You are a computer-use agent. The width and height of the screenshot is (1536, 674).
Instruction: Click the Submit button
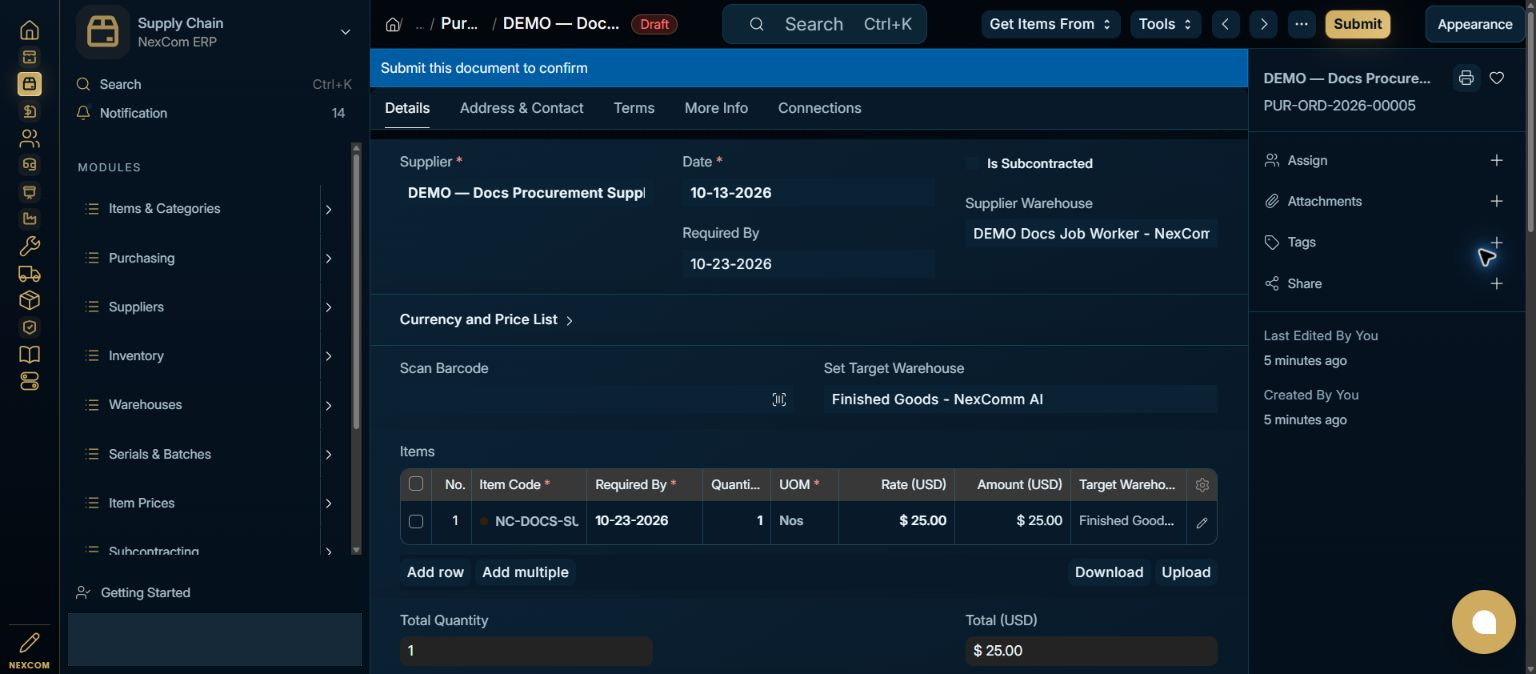(1357, 24)
